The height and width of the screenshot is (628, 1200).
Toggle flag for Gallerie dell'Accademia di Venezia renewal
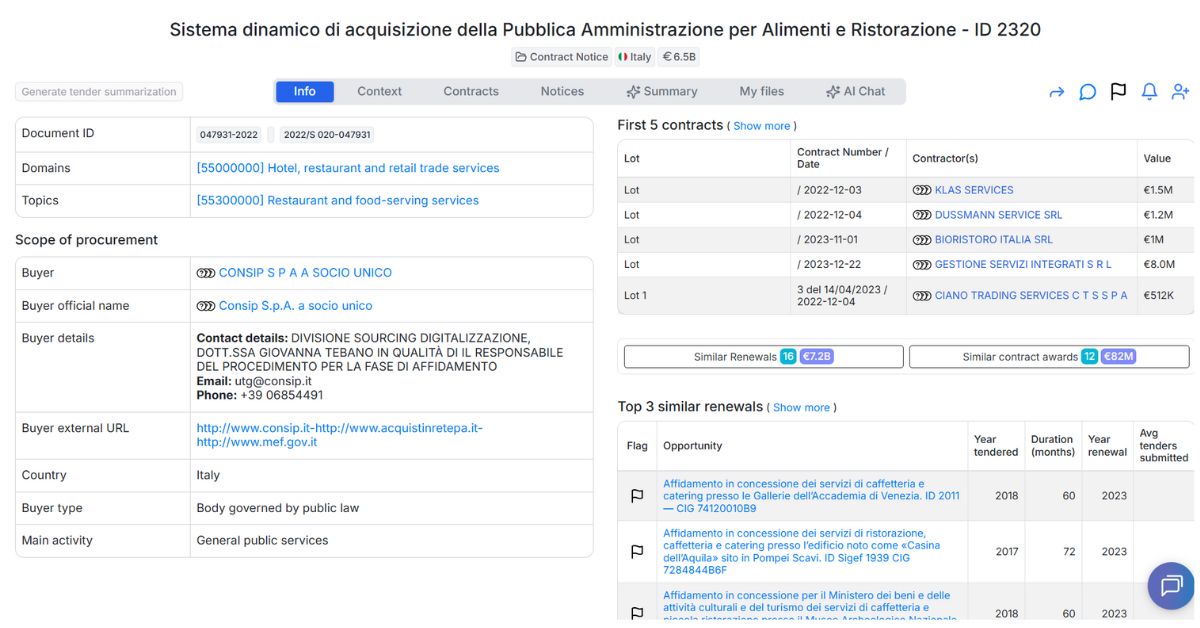(x=637, y=496)
